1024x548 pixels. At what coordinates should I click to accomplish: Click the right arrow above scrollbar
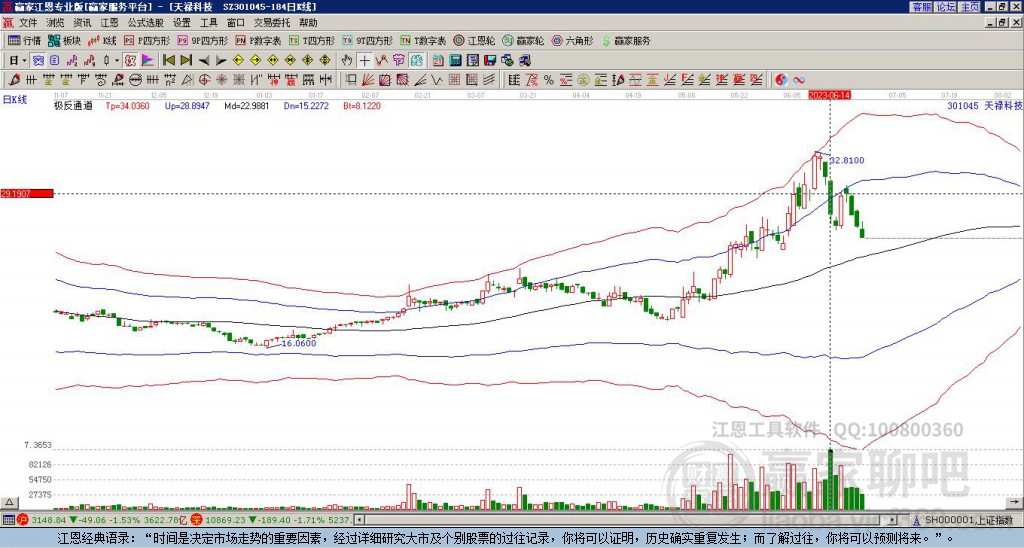1016,502
